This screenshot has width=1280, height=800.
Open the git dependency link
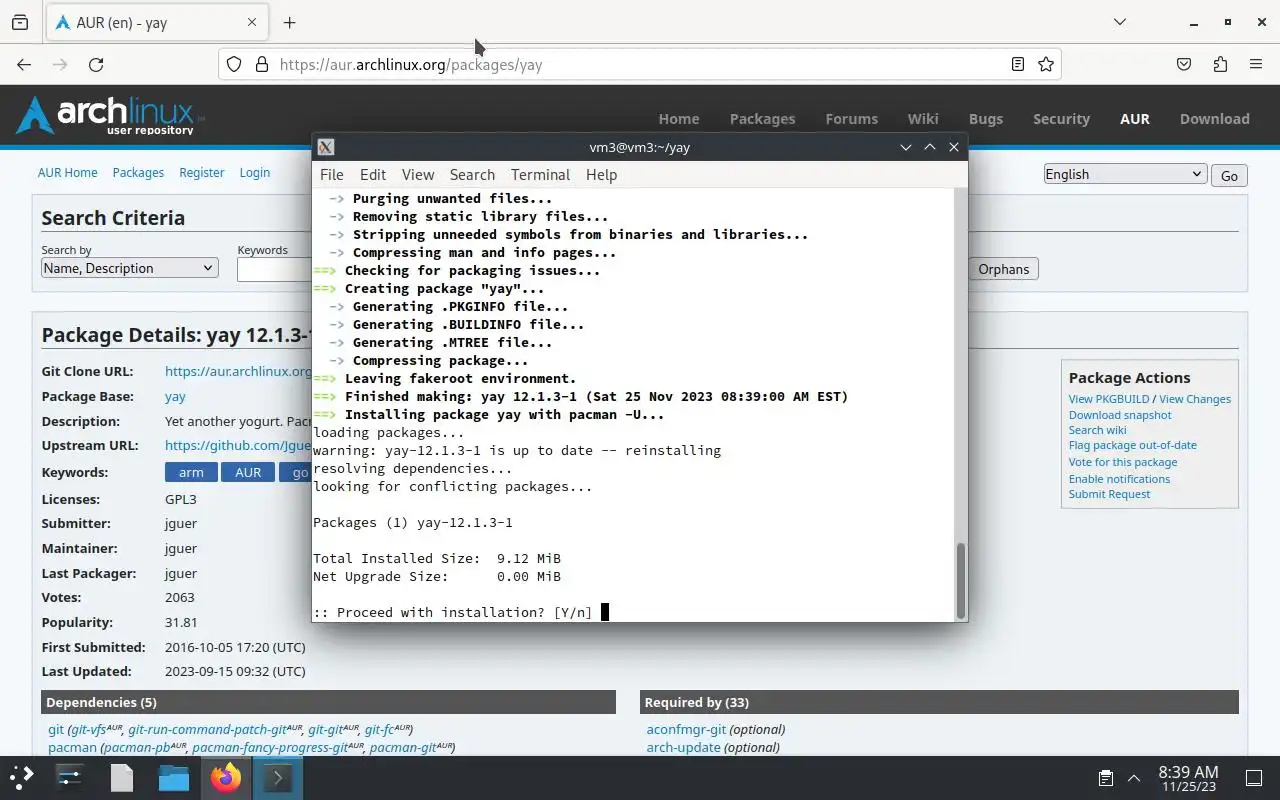tap(56, 729)
